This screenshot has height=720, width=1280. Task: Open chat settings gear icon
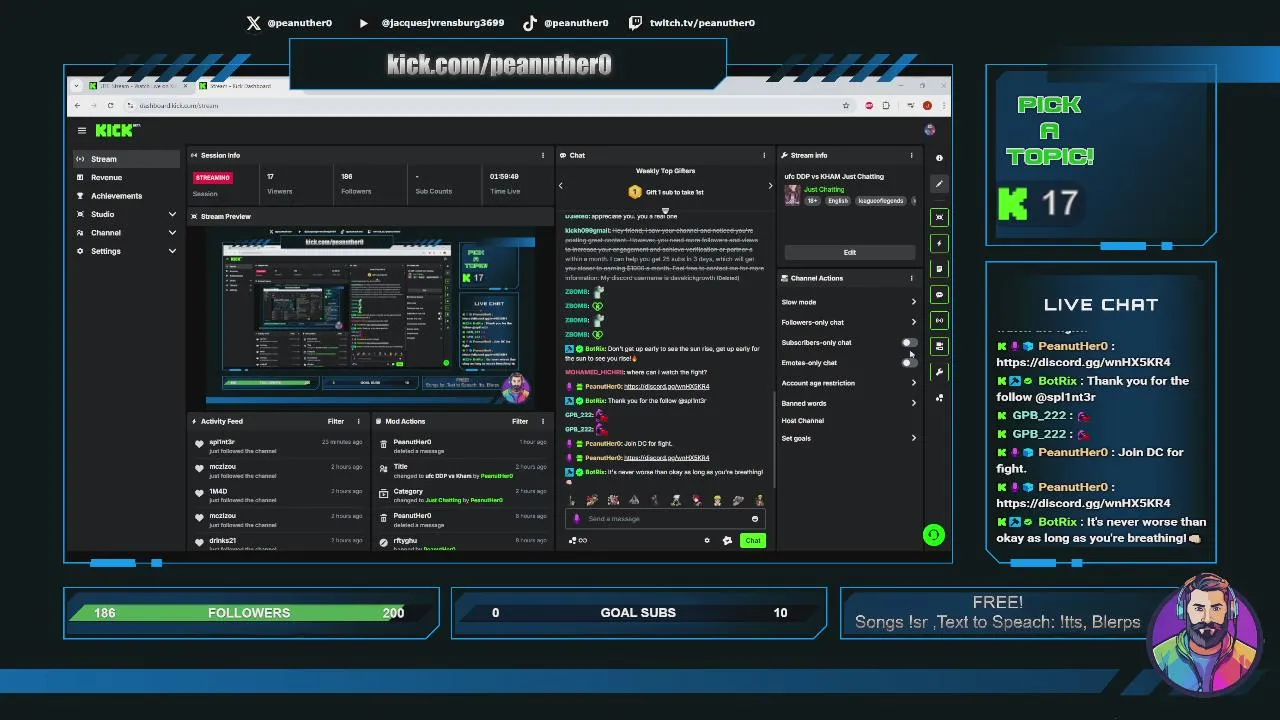[x=707, y=540]
